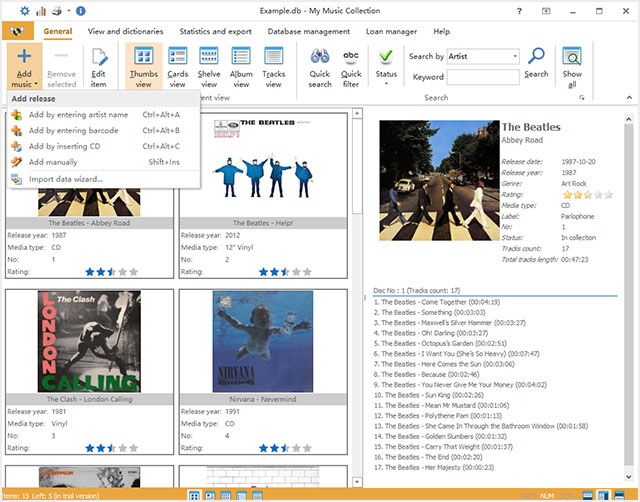The image size is (640, 502).
Task: Open the Statistics and export tab
Action: pos(215,32)
